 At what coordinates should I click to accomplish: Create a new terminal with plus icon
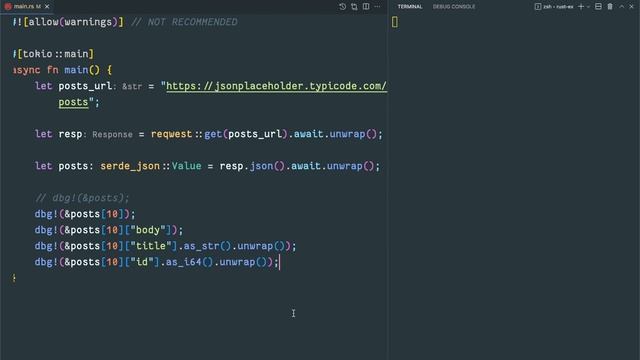(581, 7)
